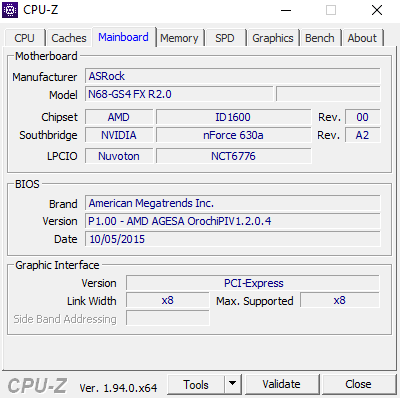Click the Tools button
This screenshot has width=400, height=398.
196,384
